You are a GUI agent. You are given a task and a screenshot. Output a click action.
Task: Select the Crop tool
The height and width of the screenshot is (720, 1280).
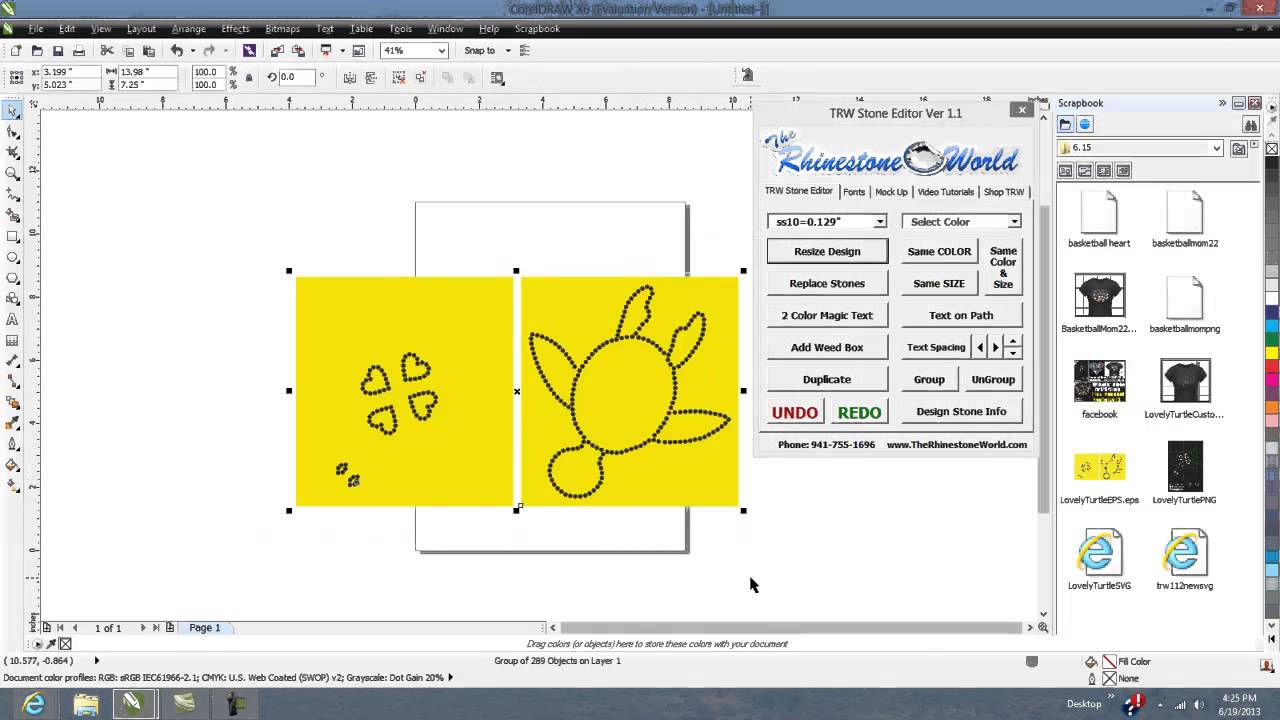pos(13,153)
